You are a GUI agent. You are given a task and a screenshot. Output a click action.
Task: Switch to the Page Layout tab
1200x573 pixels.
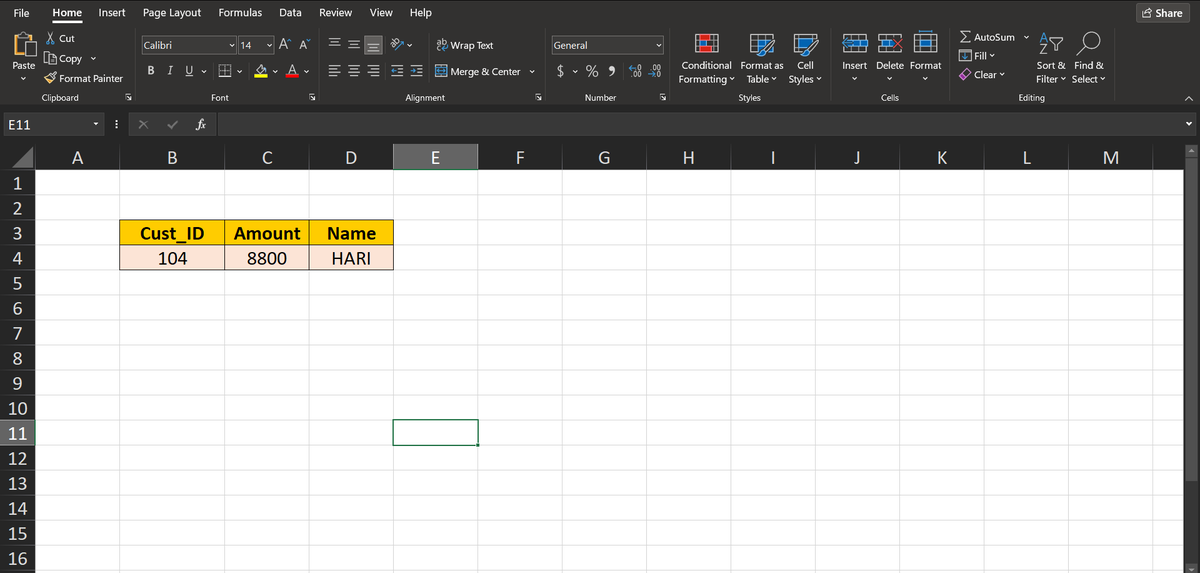point(172,13)
